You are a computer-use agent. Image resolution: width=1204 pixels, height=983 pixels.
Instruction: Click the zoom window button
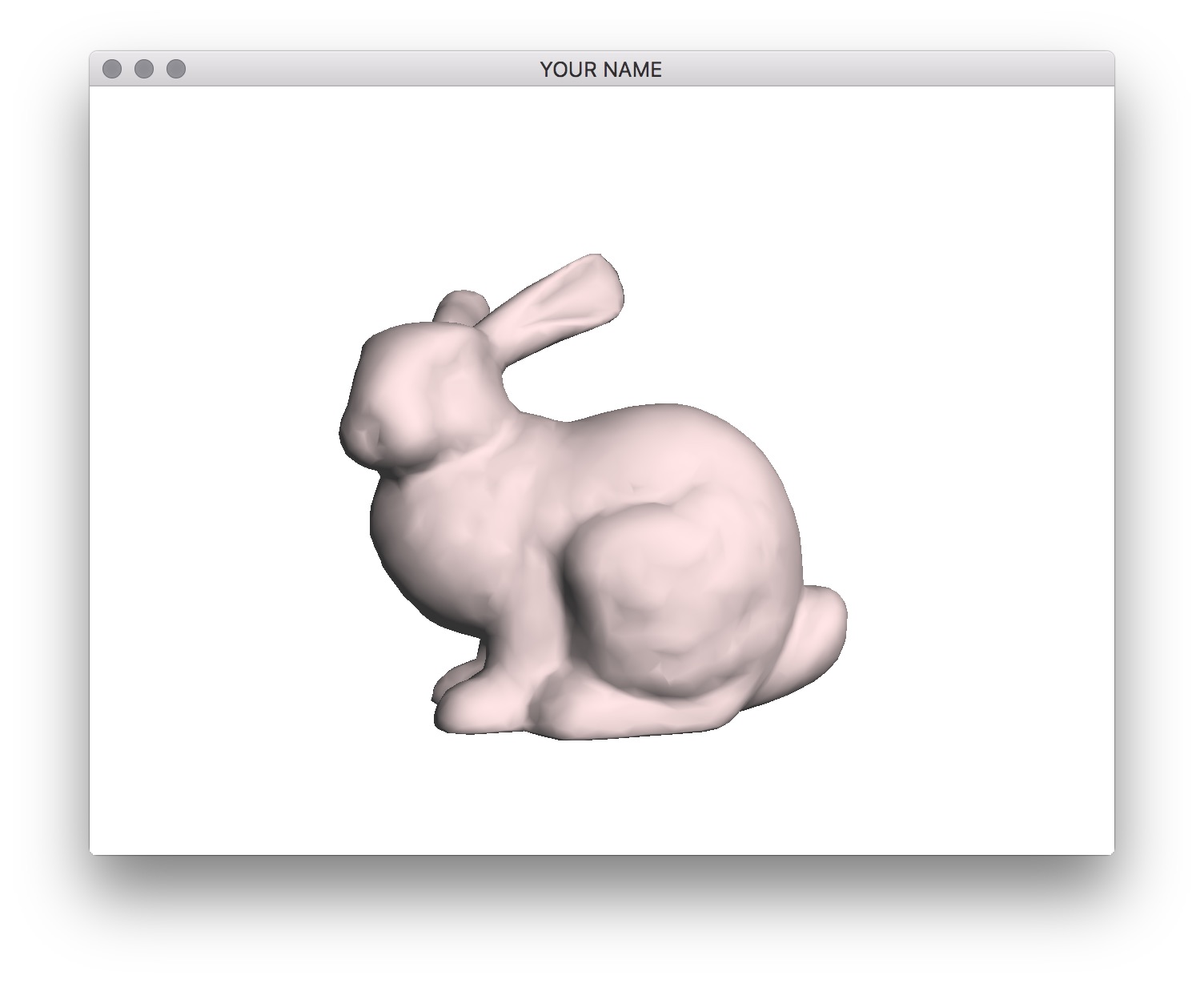click(x=176, y=69)
